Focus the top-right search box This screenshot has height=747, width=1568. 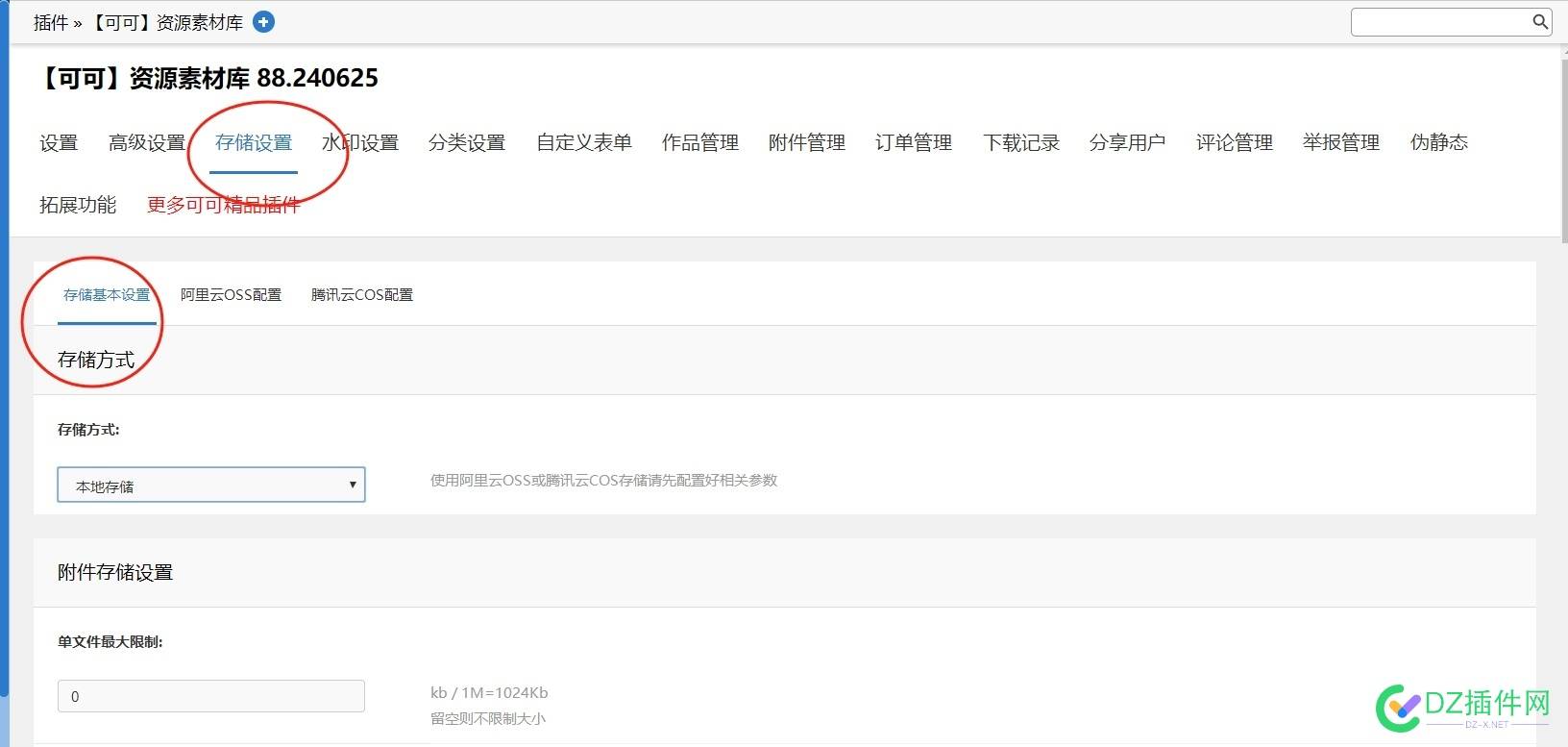(x=1451, y=21)
